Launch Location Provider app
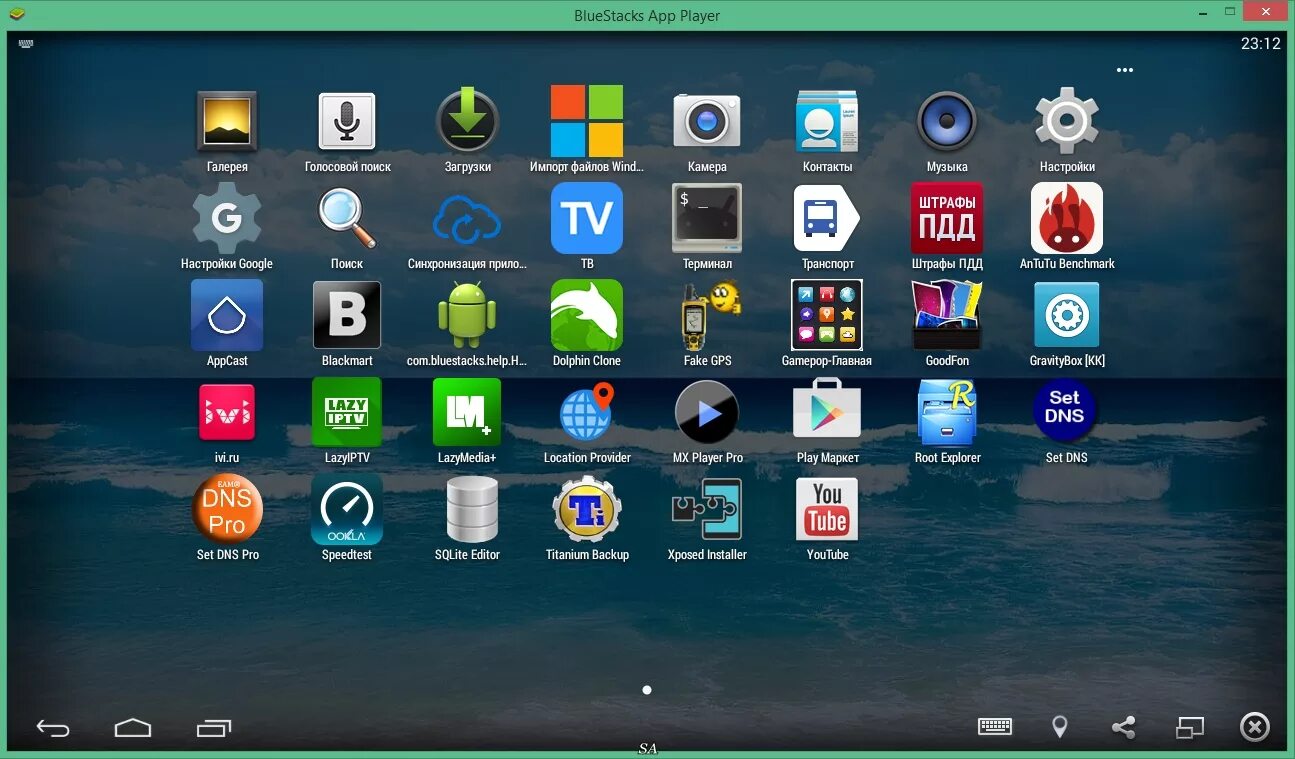This screenshot has height=759, width=1295. [x=587, y=412]
